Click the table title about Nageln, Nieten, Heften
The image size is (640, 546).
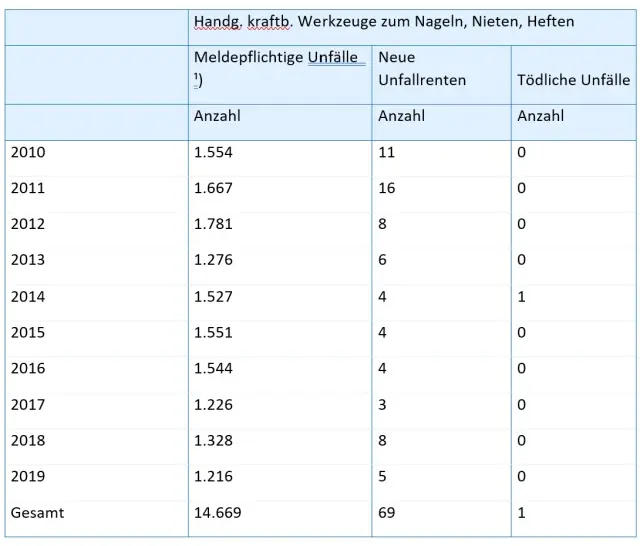[x=384, y=22]
